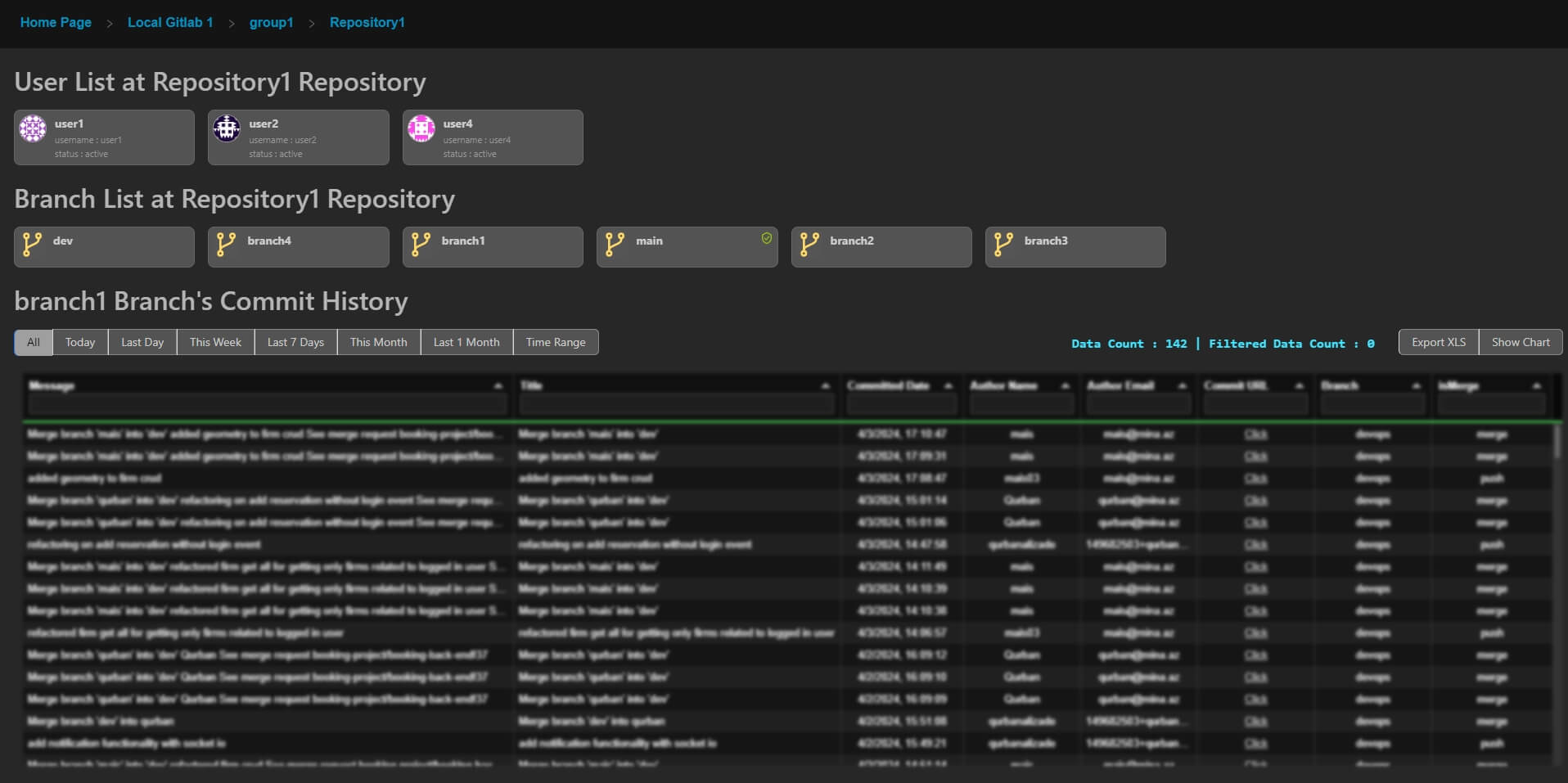Select the Last 1 Month filter tab
Screen dimensions: 1568x783
click(466, 342)
